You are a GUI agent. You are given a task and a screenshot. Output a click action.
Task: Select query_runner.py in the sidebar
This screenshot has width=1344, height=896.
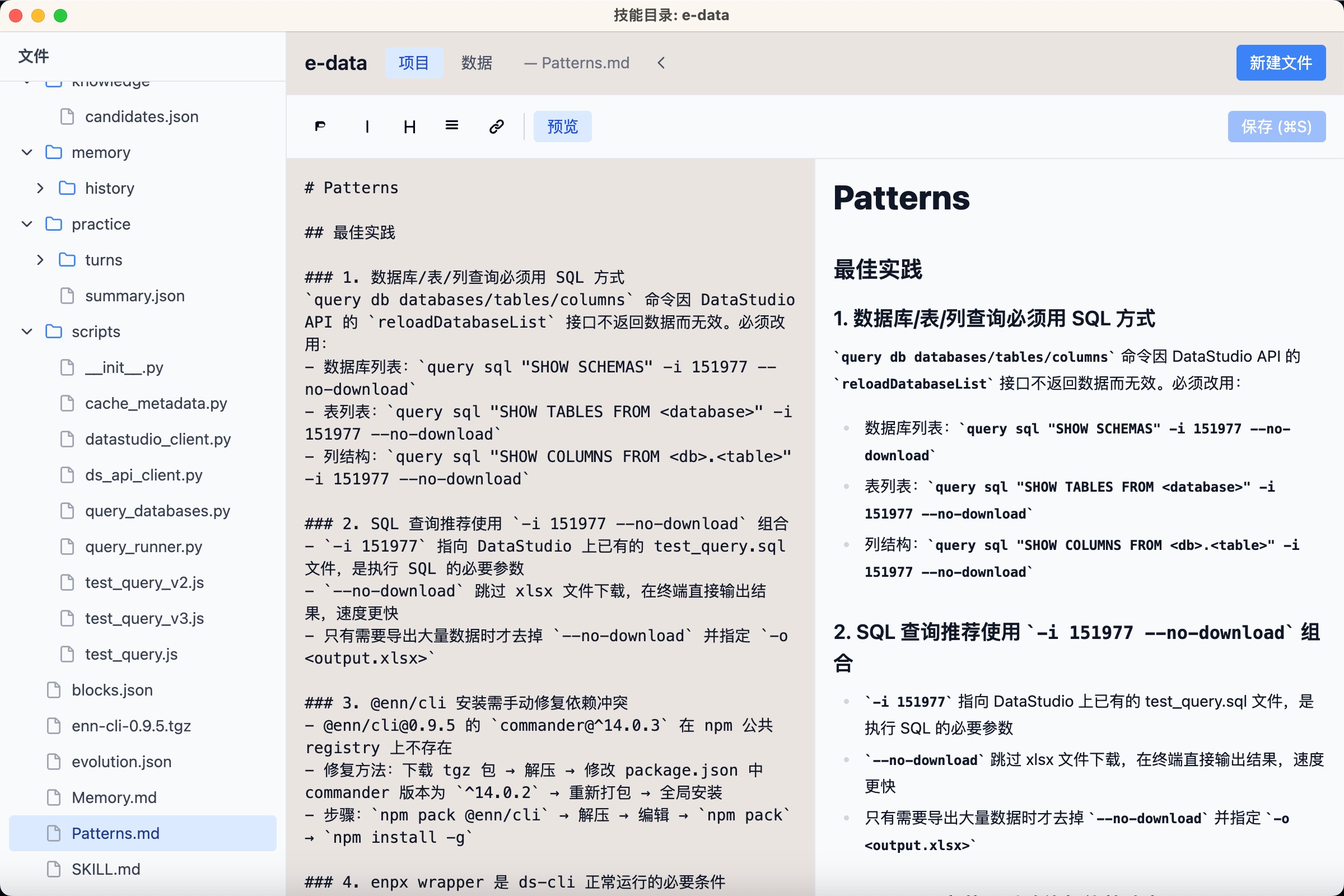tap(143, 547)
